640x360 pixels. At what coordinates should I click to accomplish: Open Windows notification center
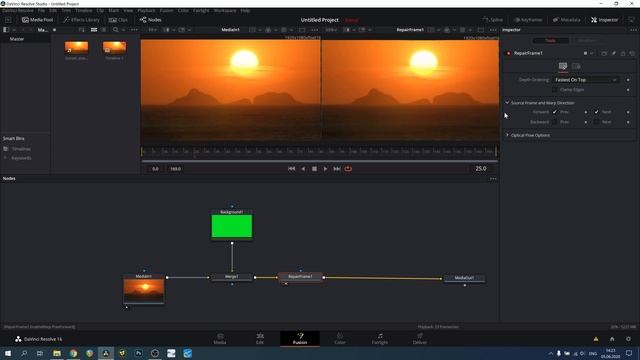click(629, 353)
